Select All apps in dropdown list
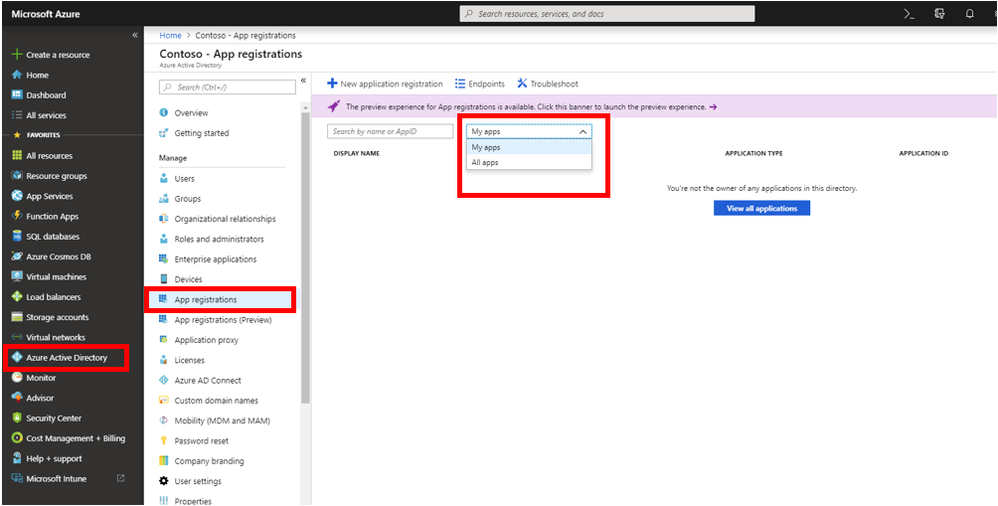The height and width of the screenshot is (506, 998). point(528,162)
